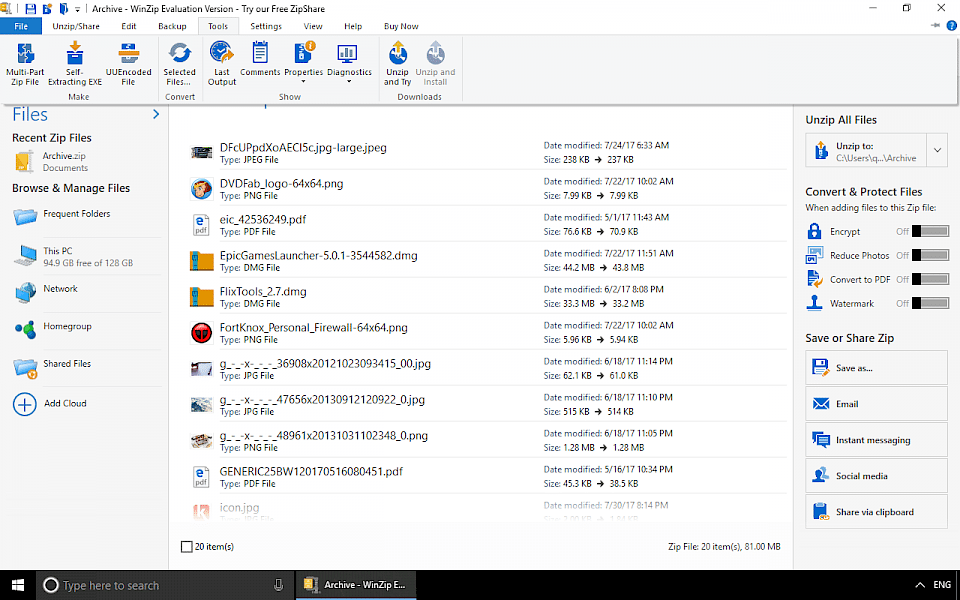Image resolution: width=960 pixels, height=600 pixels.
Task: Turn on the Watermark switch
Action: pos(930,302)
